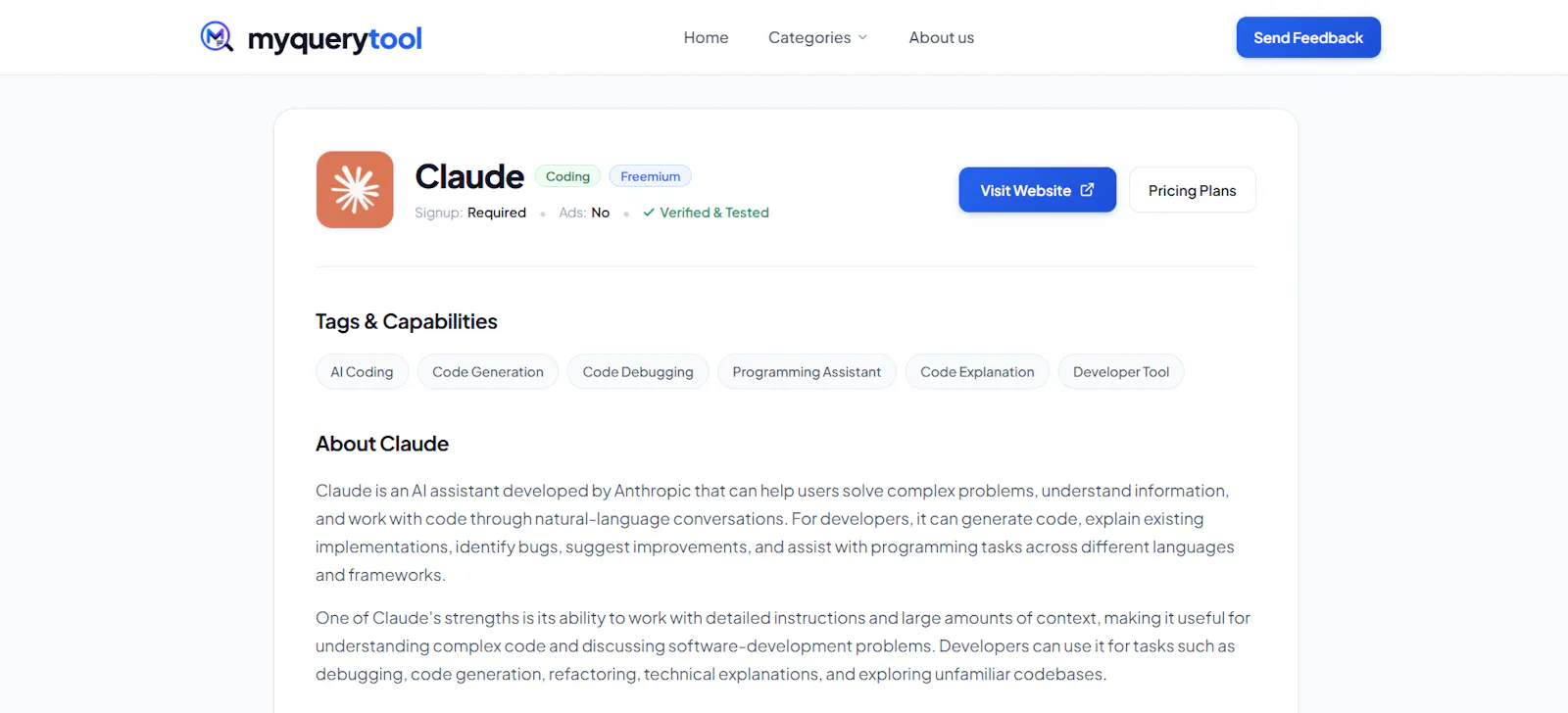Click the myquerytool magnifier logo icon
1568x713 pixels.
(x=217, y=37)
